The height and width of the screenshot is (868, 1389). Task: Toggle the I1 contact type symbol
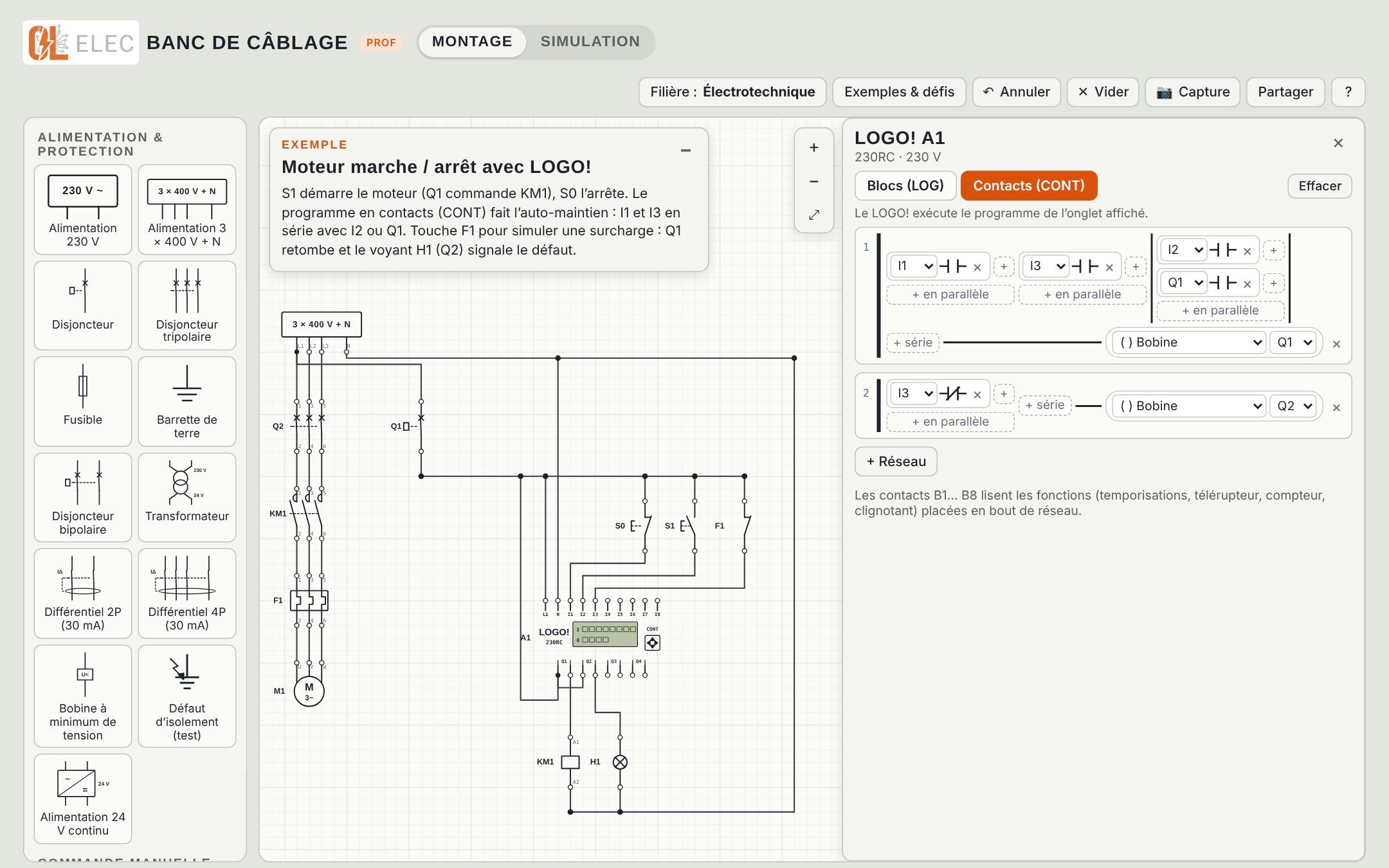click(x=953, y=266)
